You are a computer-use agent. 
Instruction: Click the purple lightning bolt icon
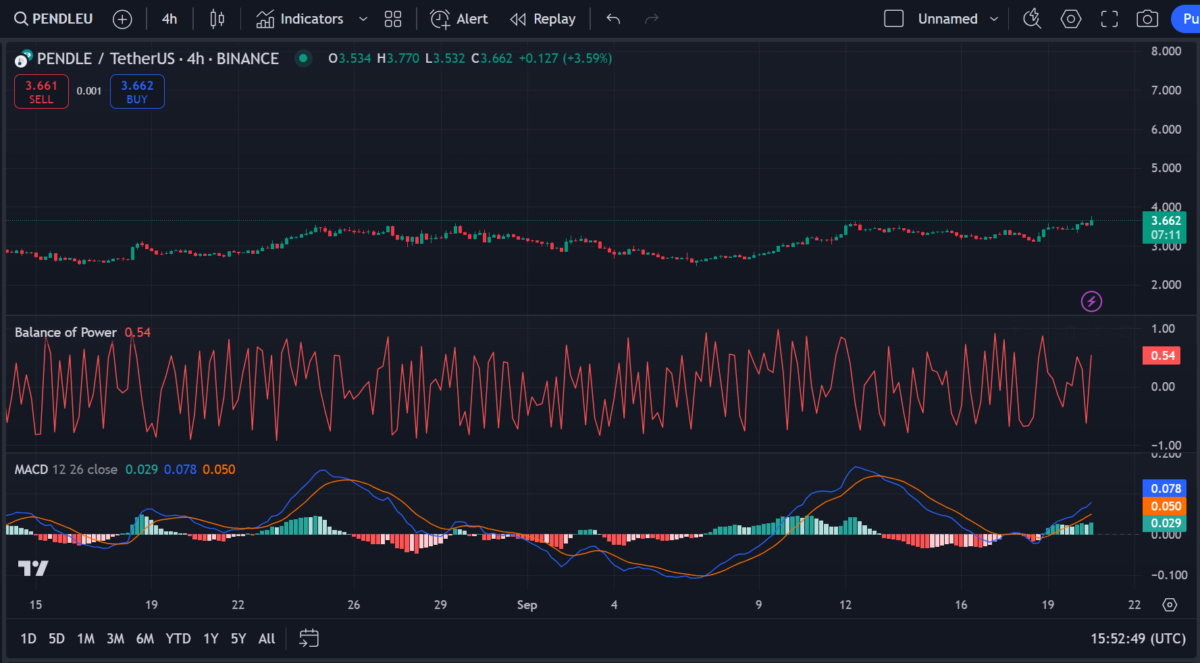coord(1092,300)
